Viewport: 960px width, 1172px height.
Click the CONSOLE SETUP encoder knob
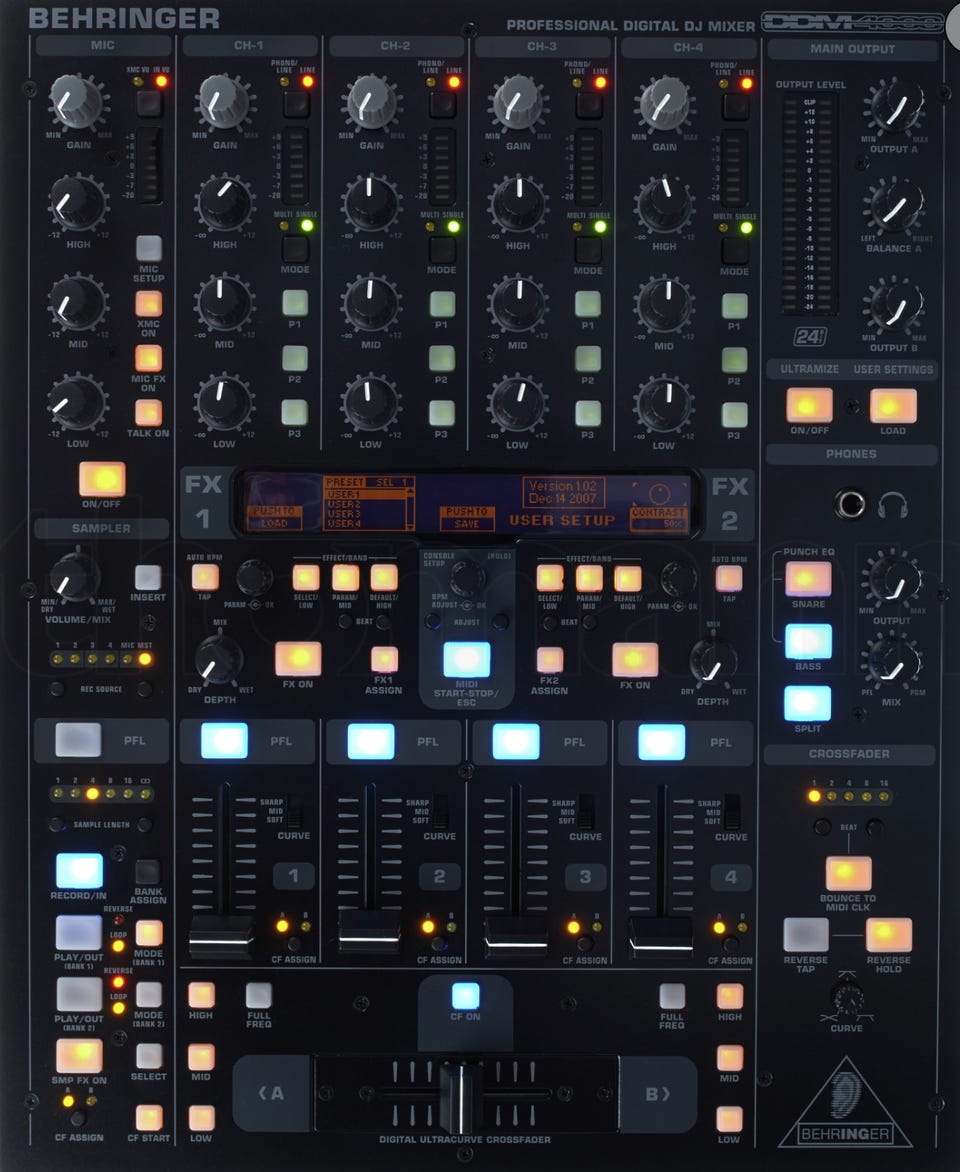[467, 577]
